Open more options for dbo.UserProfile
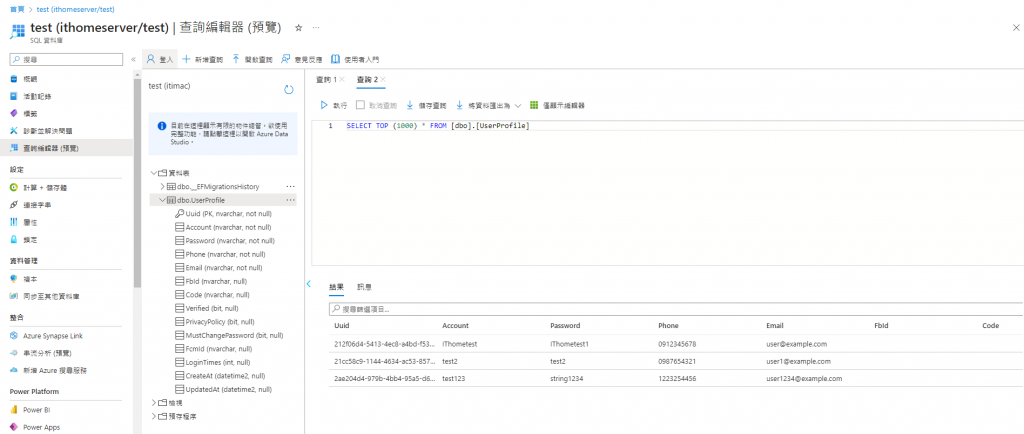This screenshot has width=1024, height=434. coord(291,200)
